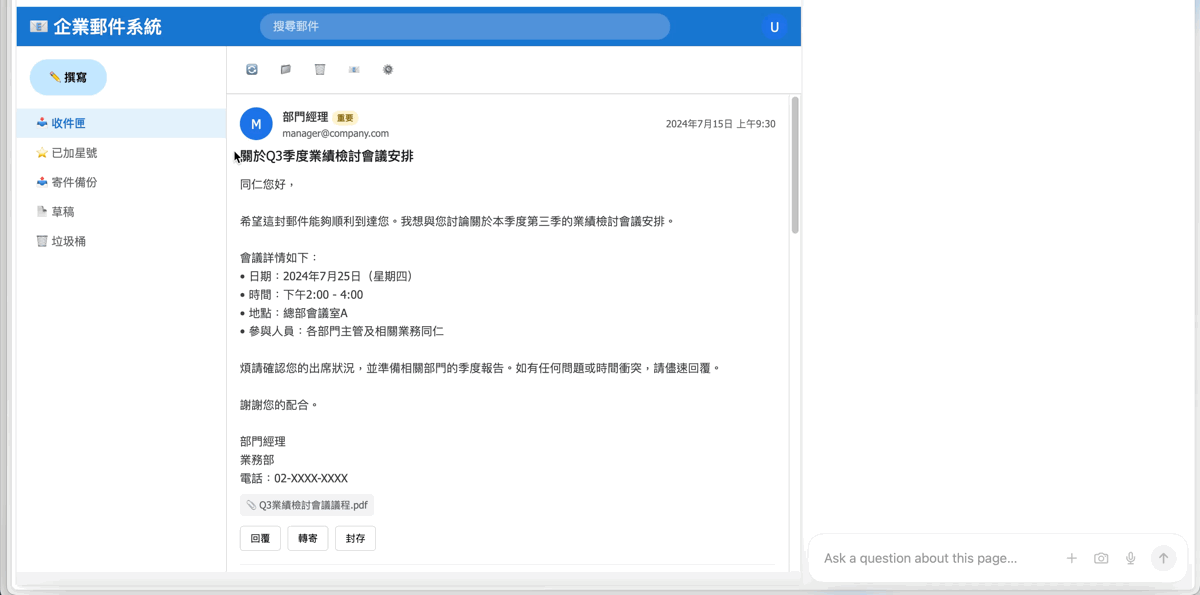Click the camera icon in question box
The height and width of the screenshot is (595, 1200).
[1101, 558]
